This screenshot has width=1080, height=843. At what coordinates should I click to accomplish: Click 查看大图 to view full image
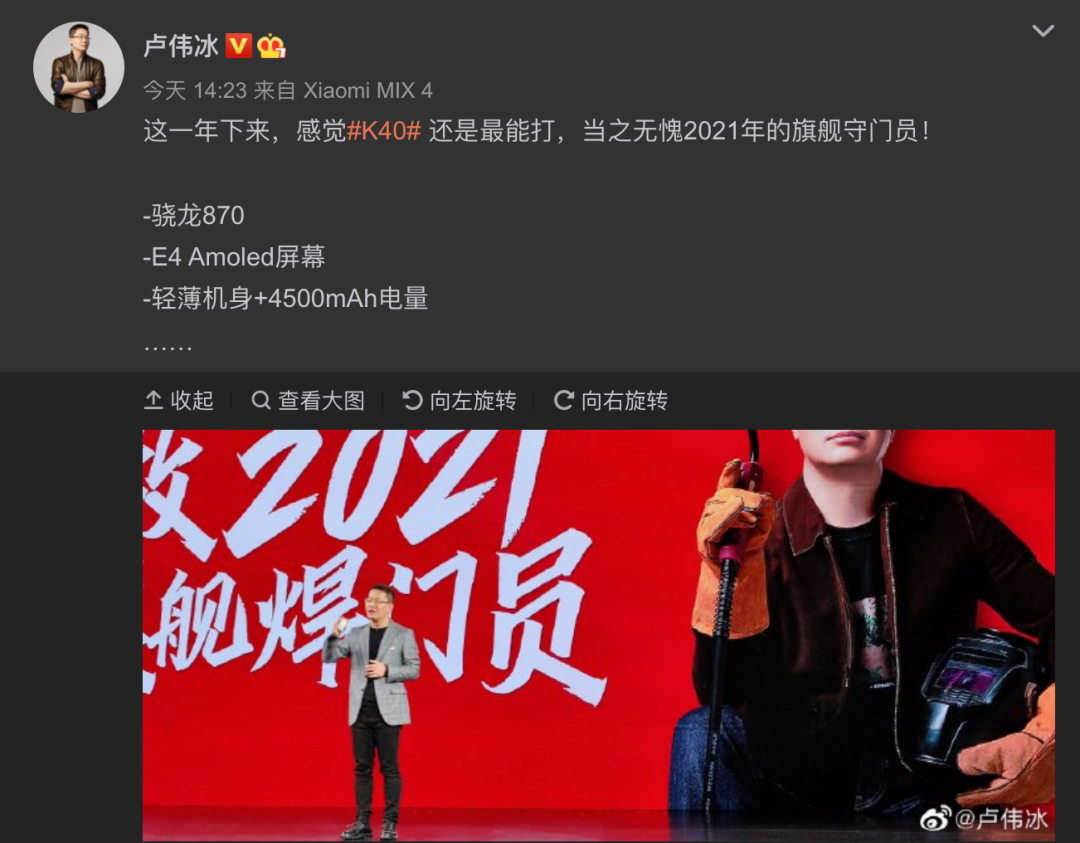click(x=308, y=400)
